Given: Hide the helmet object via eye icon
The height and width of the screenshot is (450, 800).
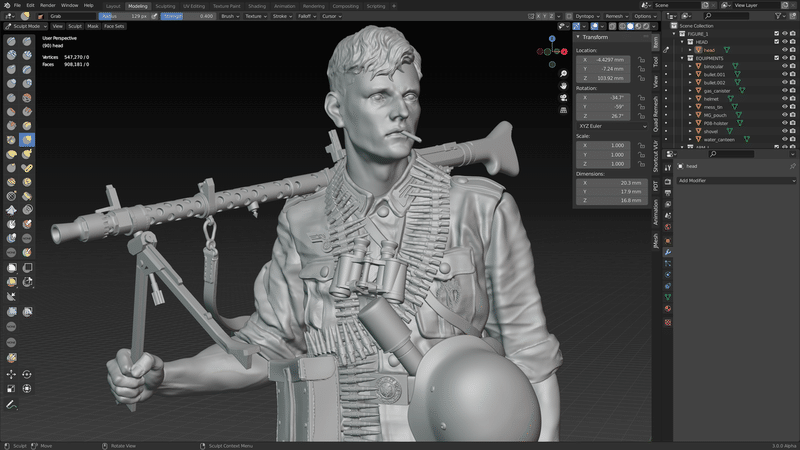Looking at the screenshot, I should click(x=785, y=99).
